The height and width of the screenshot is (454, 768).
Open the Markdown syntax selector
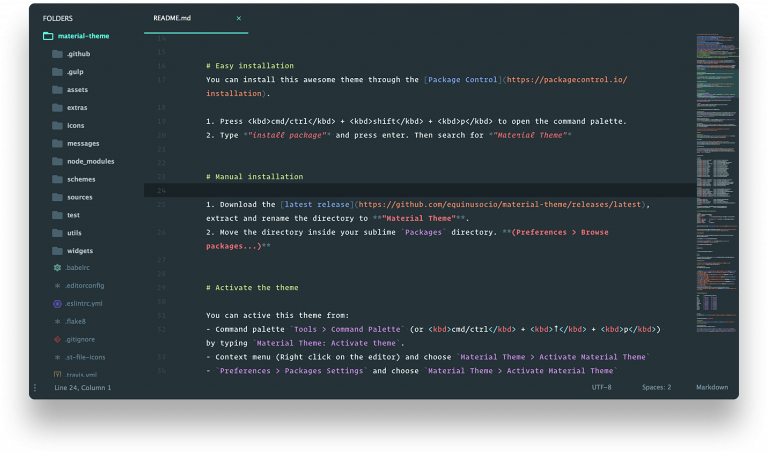(x=712, y=387)
